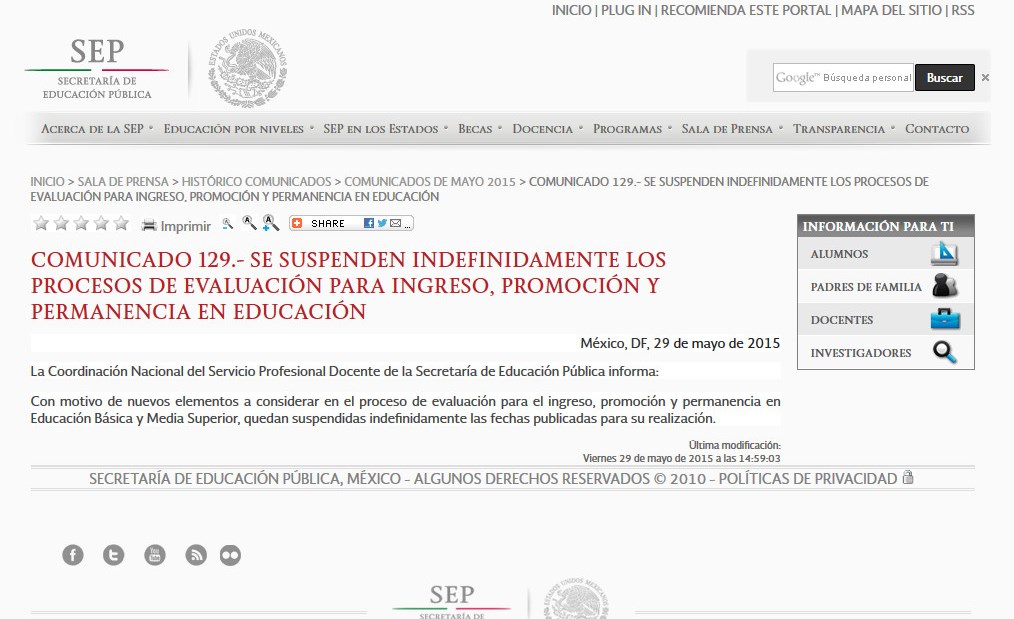Open the Flickr icon in the footer
Viewport: 1014px width, 619px height.
(x=230, y=555)
